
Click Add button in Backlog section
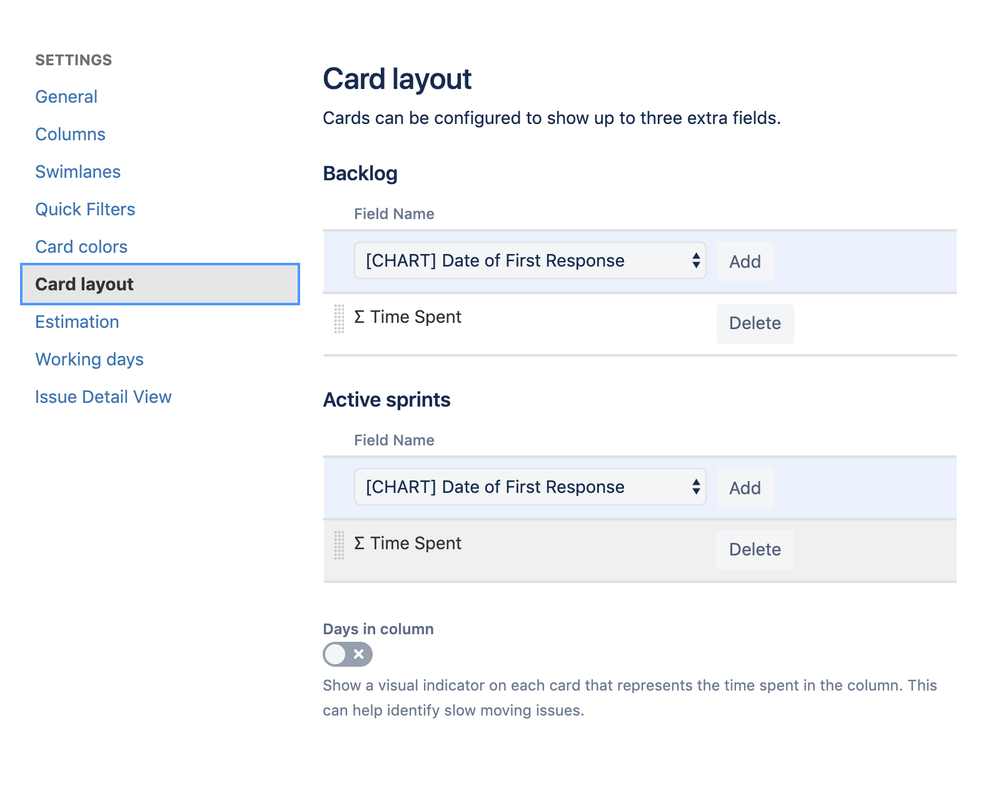pyautogui.click(x=745, y=261)
